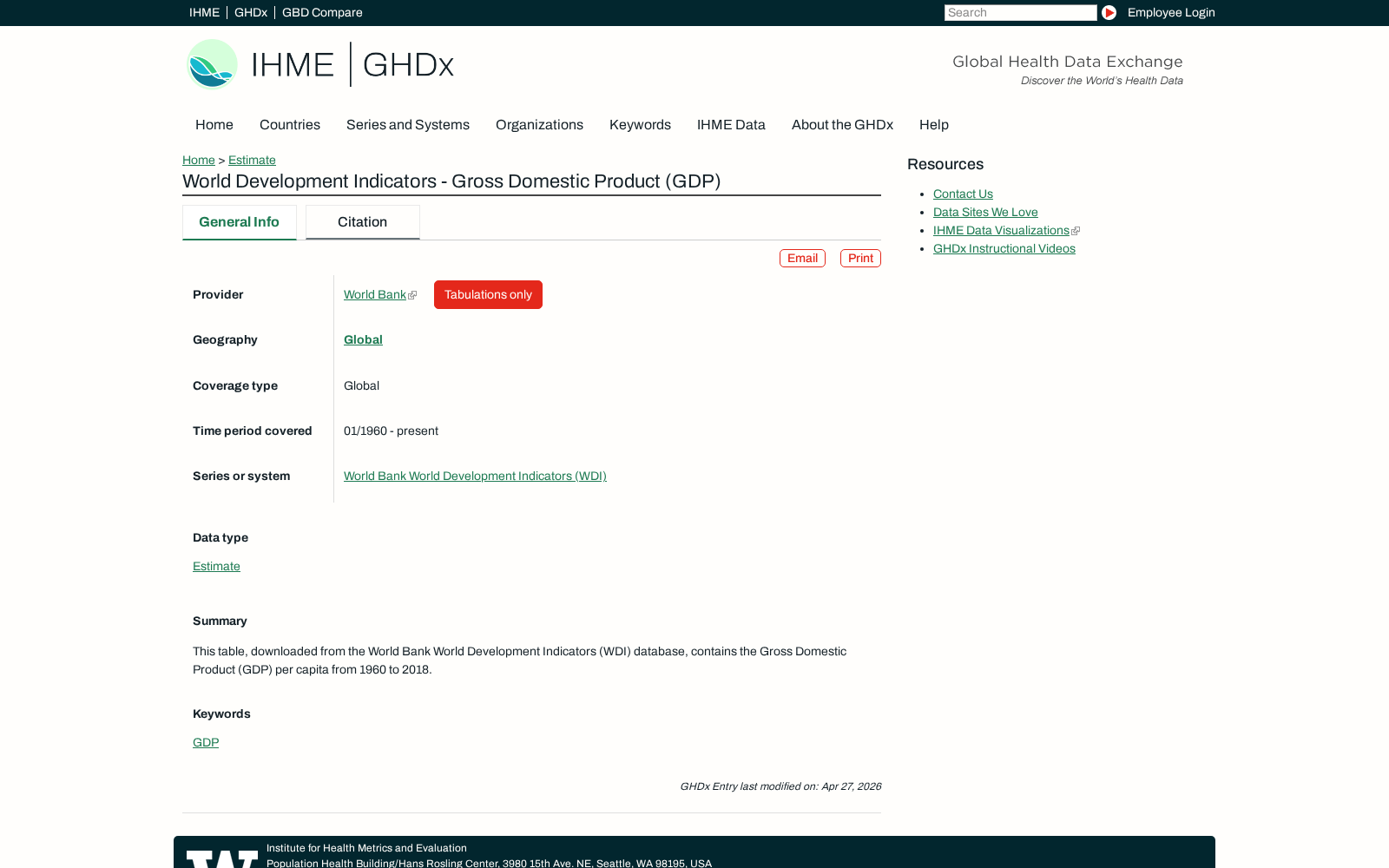
Task: Click the '01/1960 - present' time period value
Action: pyautogui.click(x=391, y=431)
